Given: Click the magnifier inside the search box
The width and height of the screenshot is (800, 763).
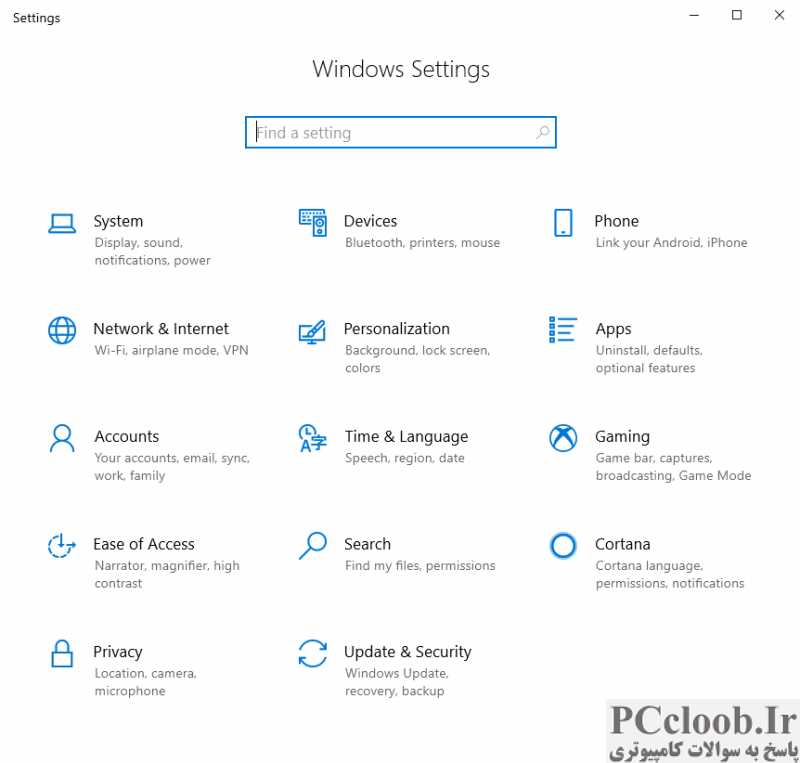Looking at the screenshot, I should (x=543, y=133).
